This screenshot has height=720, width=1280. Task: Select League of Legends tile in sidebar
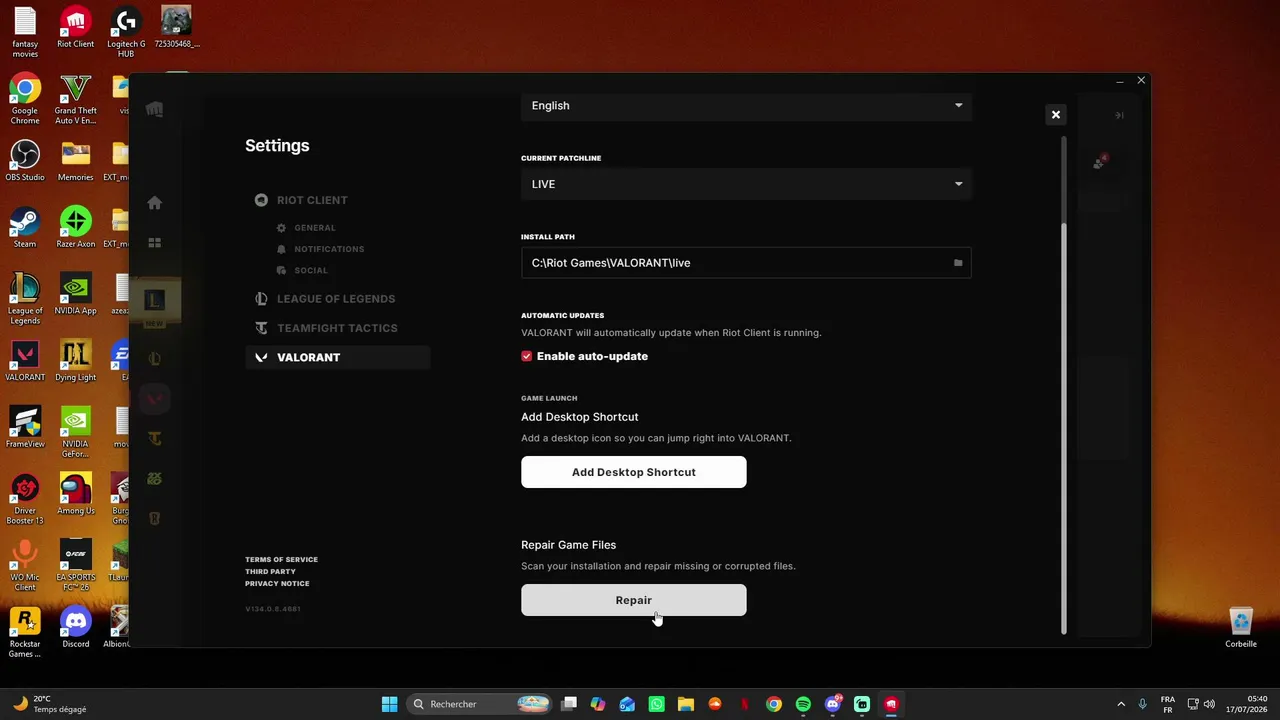pyautogui.click(x=154, y=300)
